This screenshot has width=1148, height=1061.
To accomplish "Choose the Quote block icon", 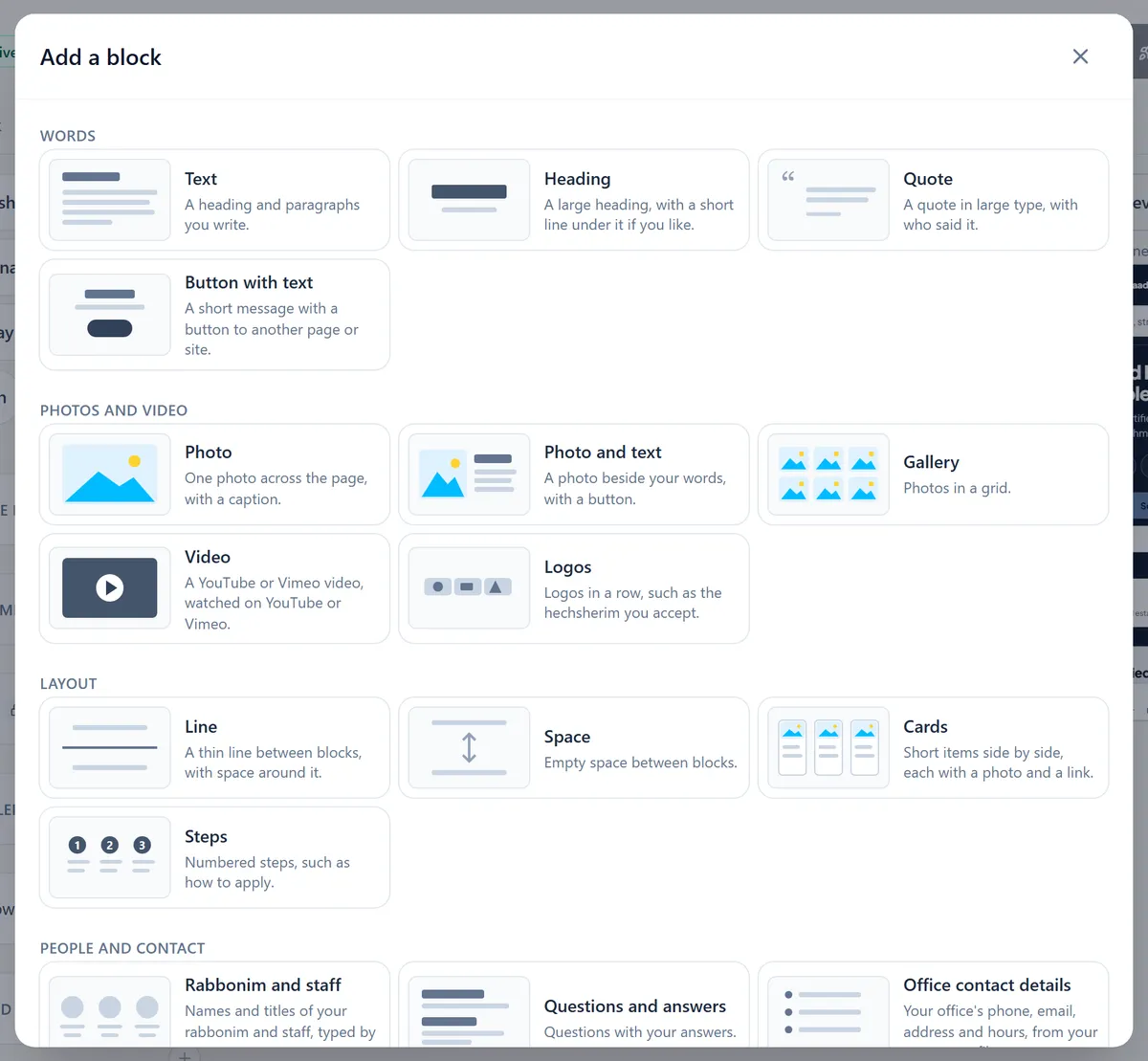I will [x=828, y=200].
